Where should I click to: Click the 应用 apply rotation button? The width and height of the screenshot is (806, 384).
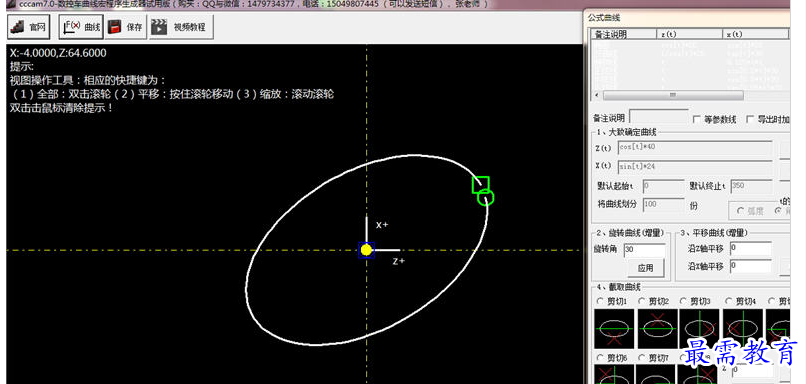(x=645, y=268)
